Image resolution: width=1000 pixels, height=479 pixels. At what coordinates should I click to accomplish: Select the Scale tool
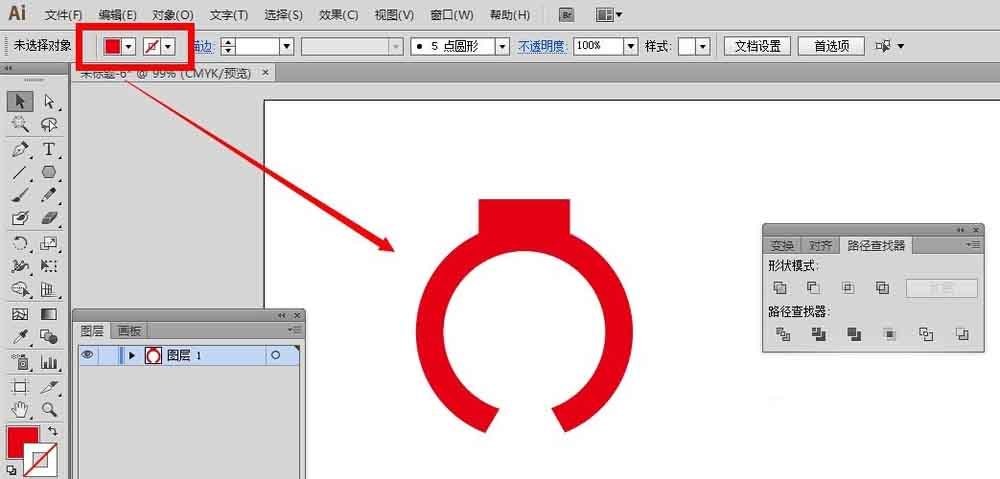(48, 243)
